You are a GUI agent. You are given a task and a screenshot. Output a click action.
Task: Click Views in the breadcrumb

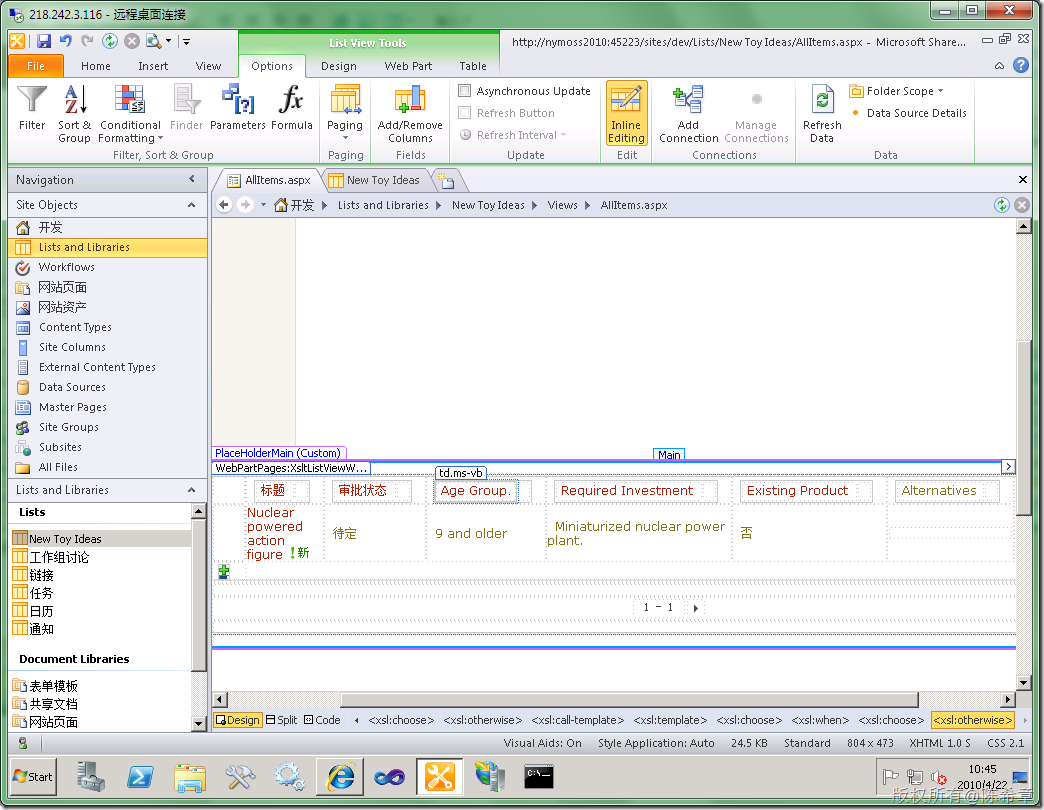point(563,205)
